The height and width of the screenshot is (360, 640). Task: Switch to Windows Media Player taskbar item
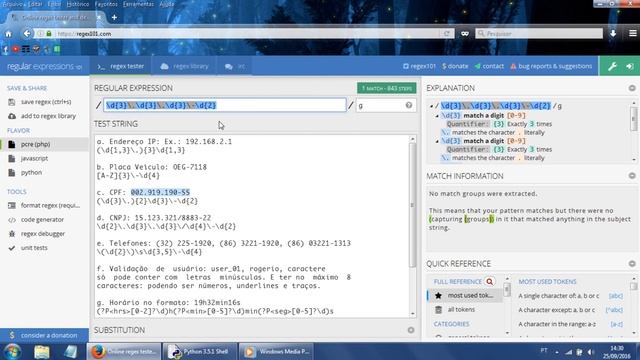pyautogui.click(x=276, y=351)
